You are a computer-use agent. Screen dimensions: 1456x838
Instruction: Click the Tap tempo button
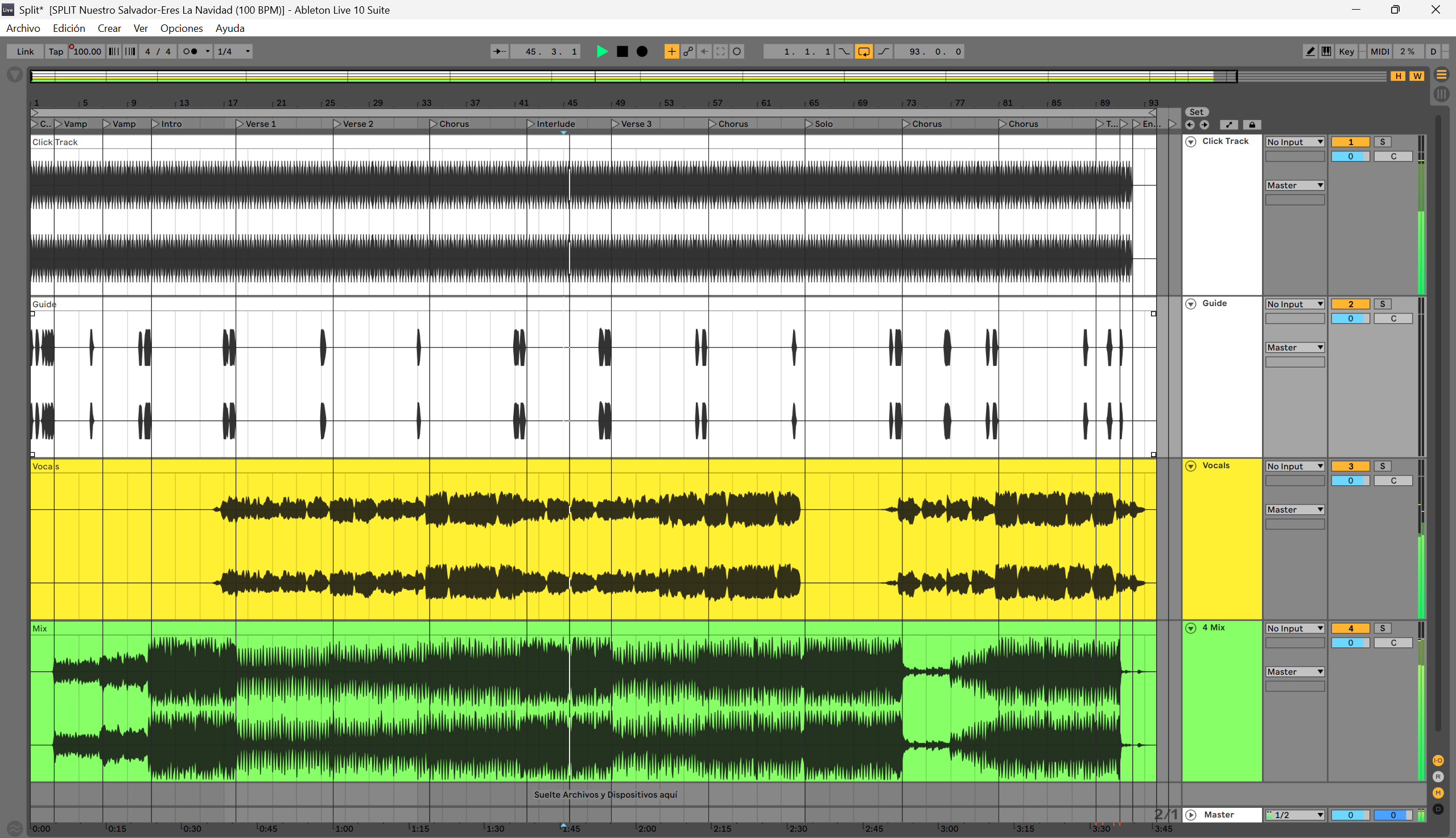pyautogui.click(x=56, y=52)
